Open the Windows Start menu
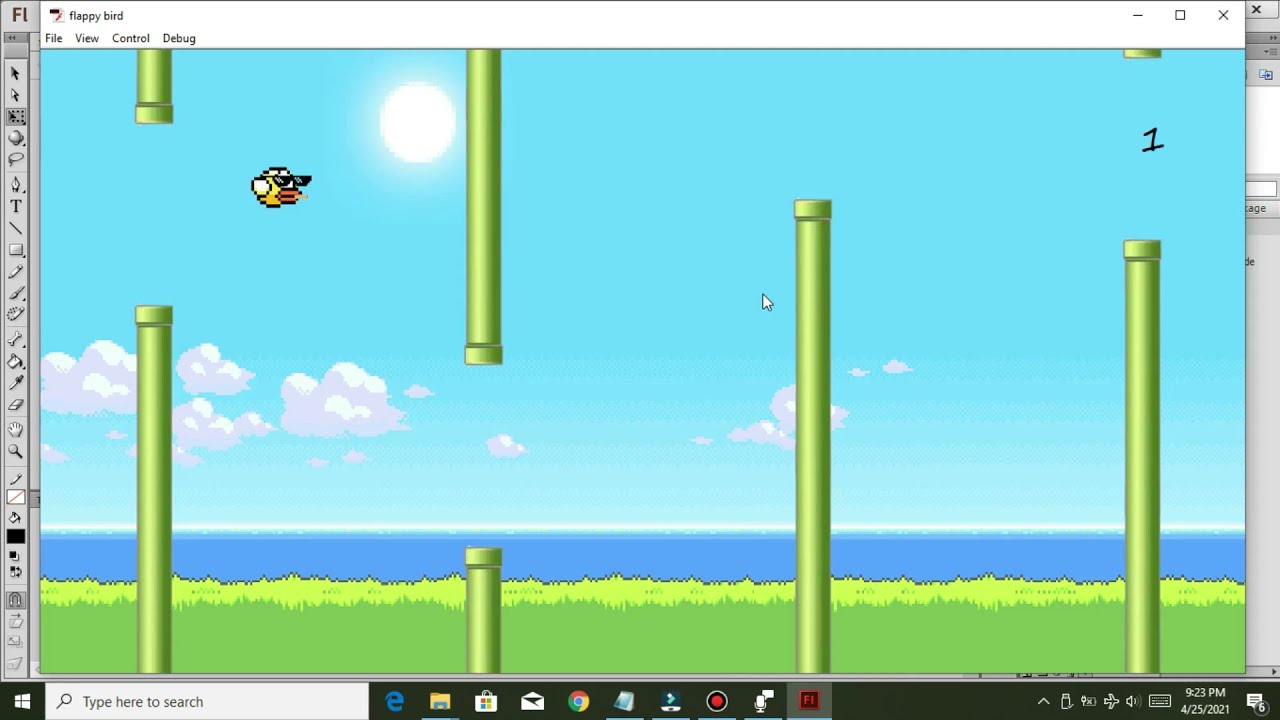This screenshot has width=1280, height=720. tap(22, 701)
